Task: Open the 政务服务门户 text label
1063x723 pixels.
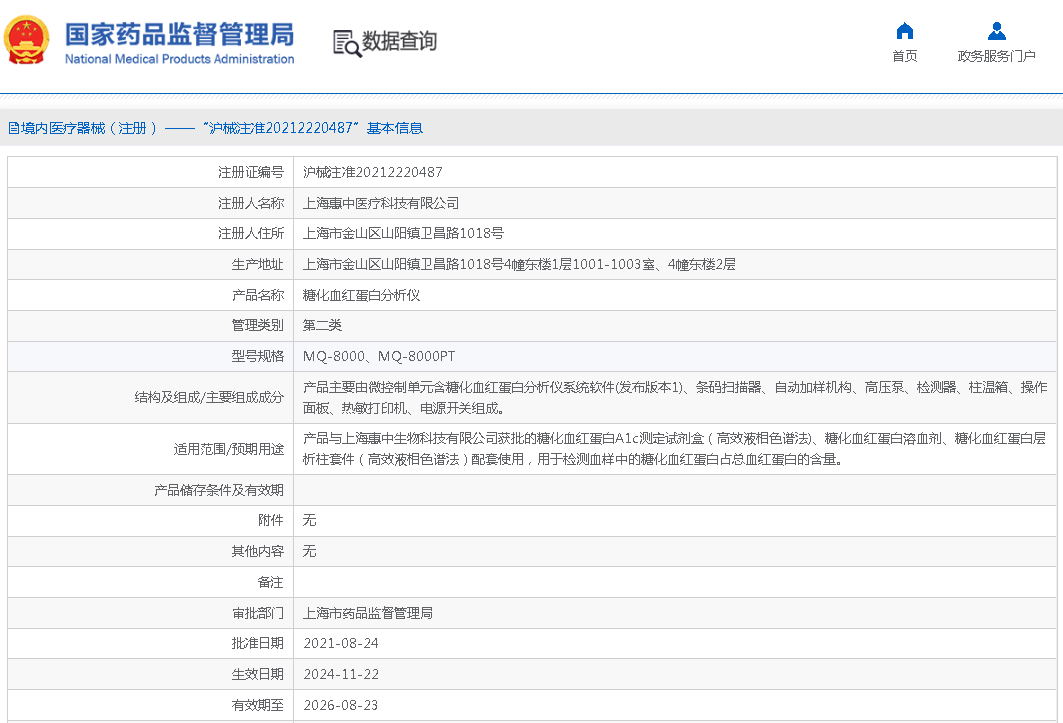Action: [x=996, y=56]
